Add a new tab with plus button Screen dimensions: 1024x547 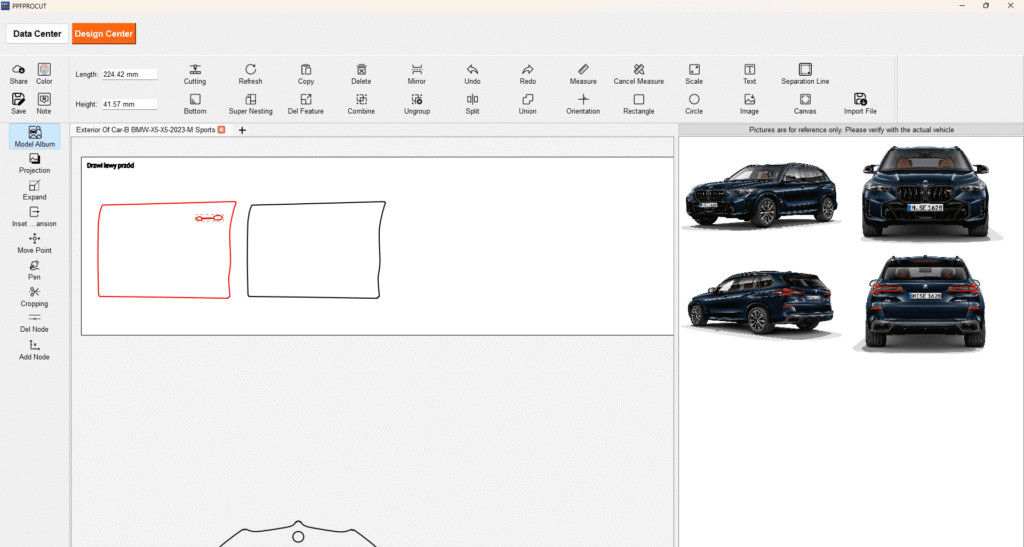(242, 130)
